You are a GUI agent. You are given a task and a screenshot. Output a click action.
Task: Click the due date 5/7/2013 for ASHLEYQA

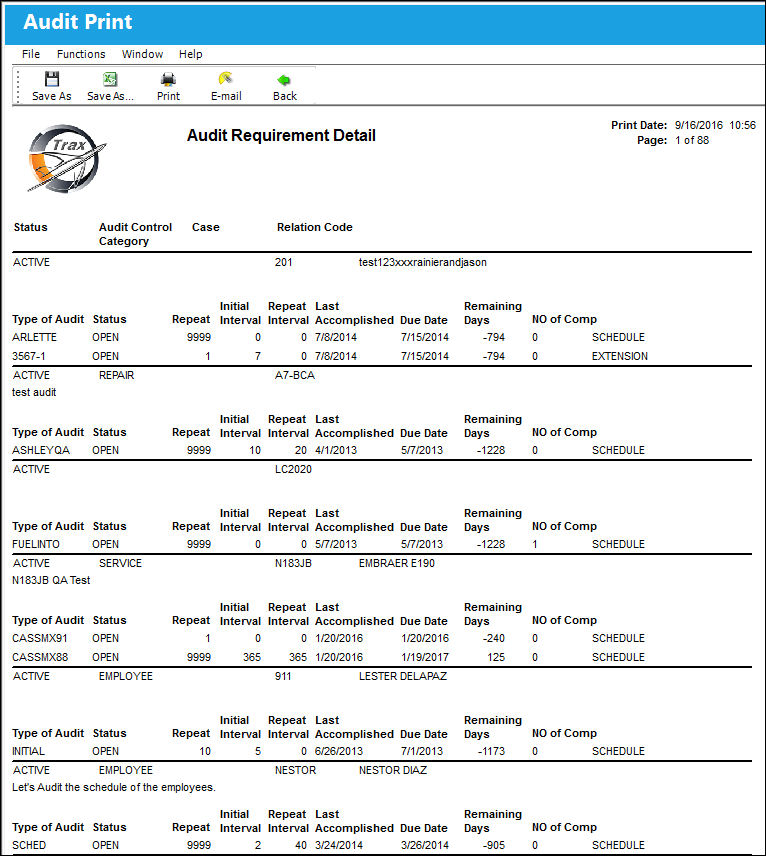click(422, 450)
